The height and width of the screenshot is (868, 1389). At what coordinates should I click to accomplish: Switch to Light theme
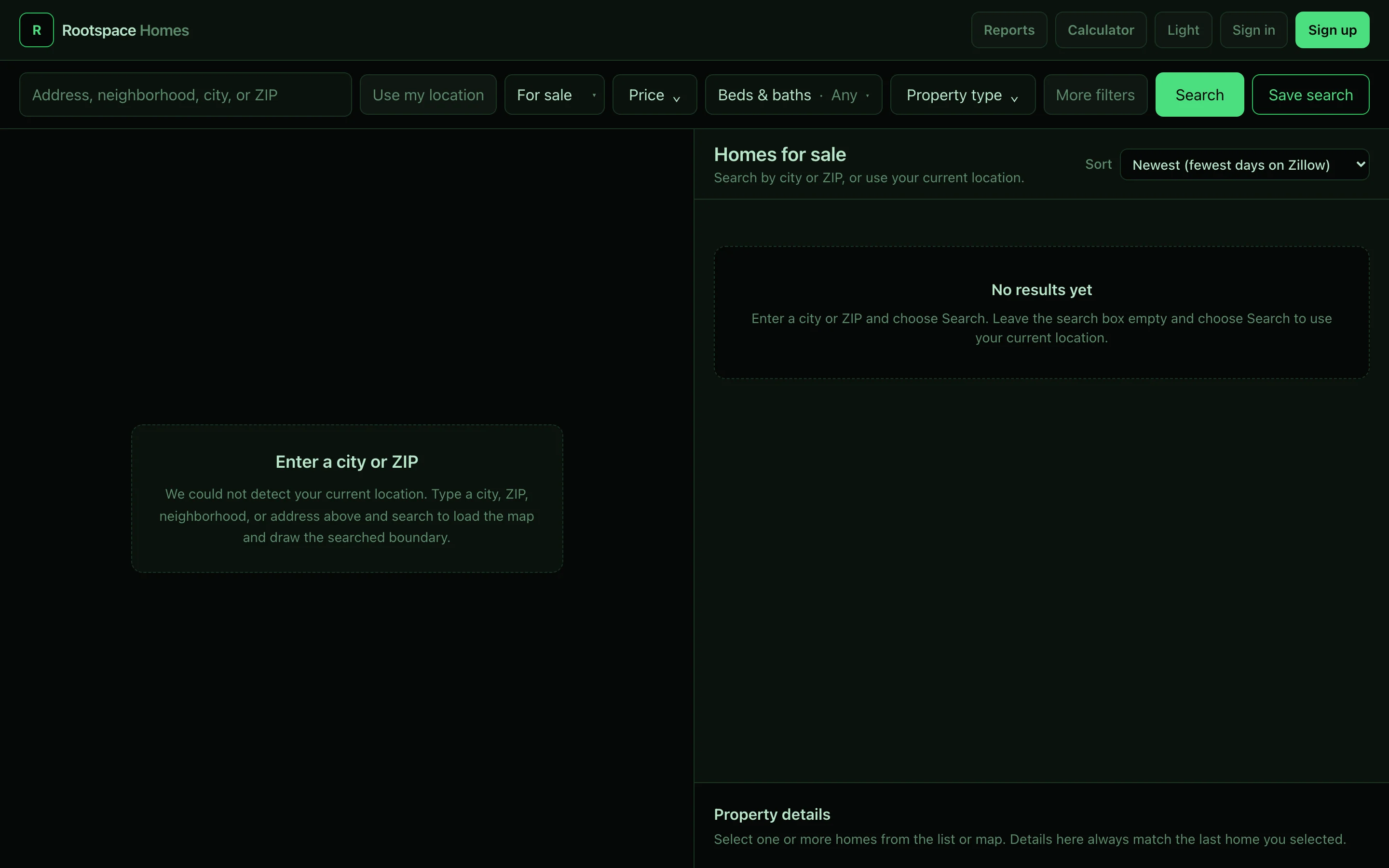[x=1183, y=30]
